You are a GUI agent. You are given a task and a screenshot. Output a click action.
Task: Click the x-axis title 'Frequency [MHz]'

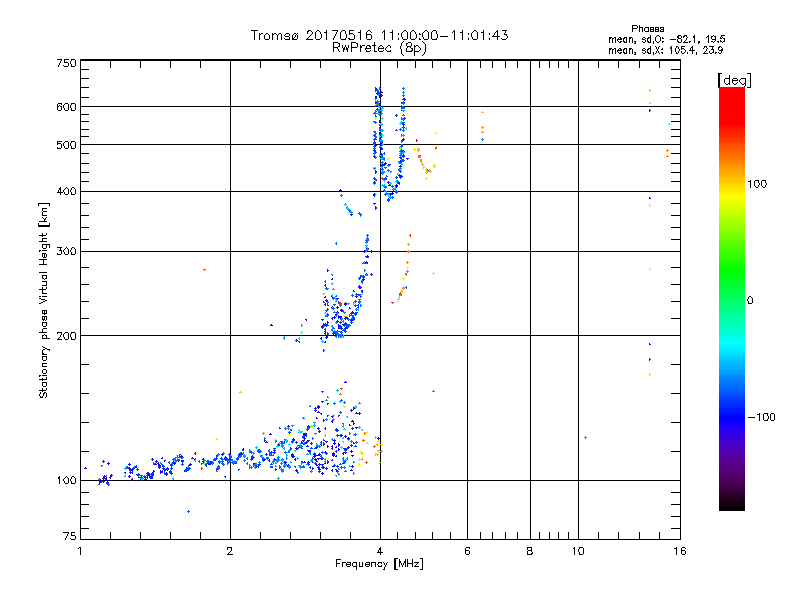[379, 564]
